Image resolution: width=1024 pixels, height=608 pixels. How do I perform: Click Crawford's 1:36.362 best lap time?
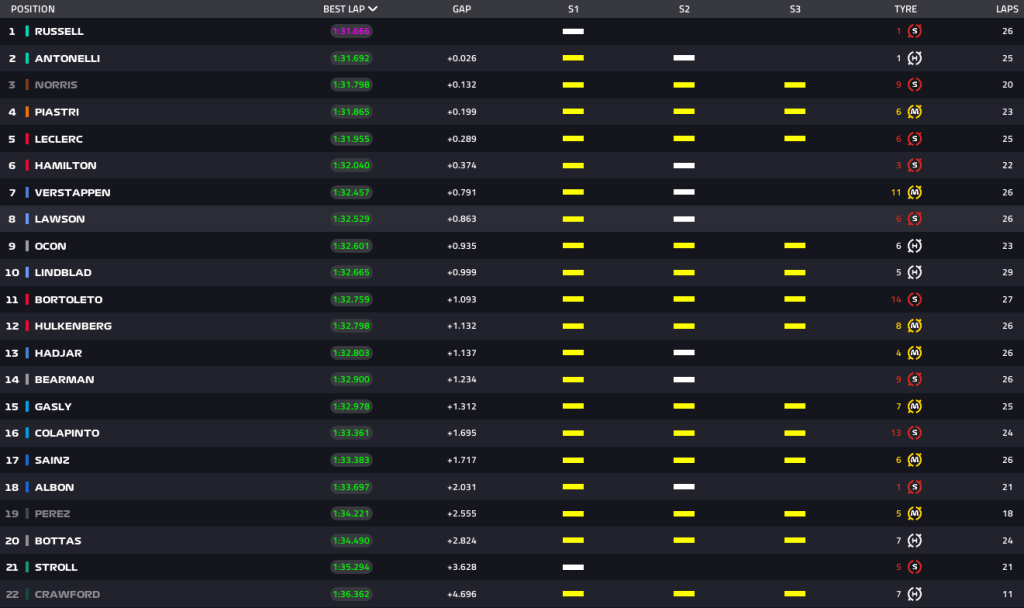(x=351, y=594)
